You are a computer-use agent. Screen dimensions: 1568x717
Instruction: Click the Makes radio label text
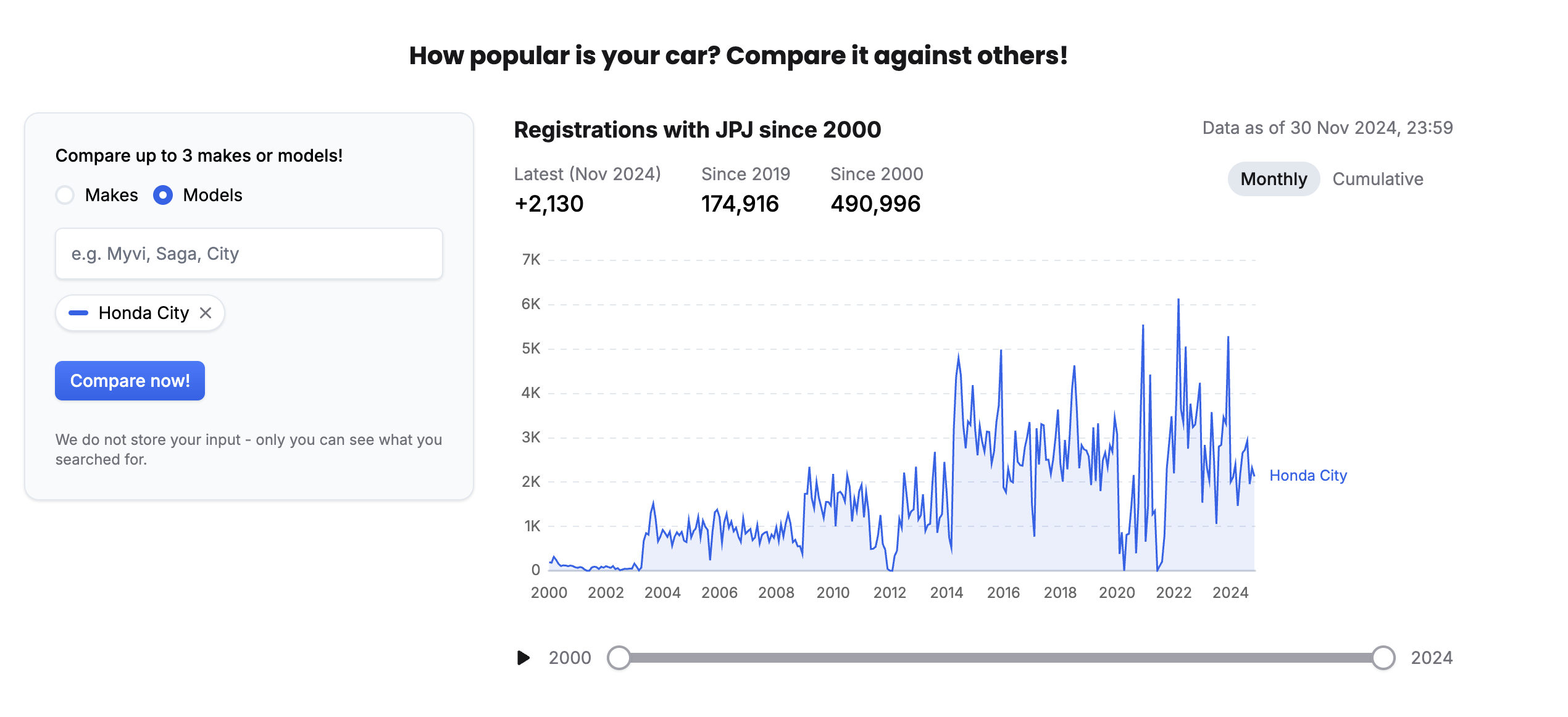[x=111, y=195]
